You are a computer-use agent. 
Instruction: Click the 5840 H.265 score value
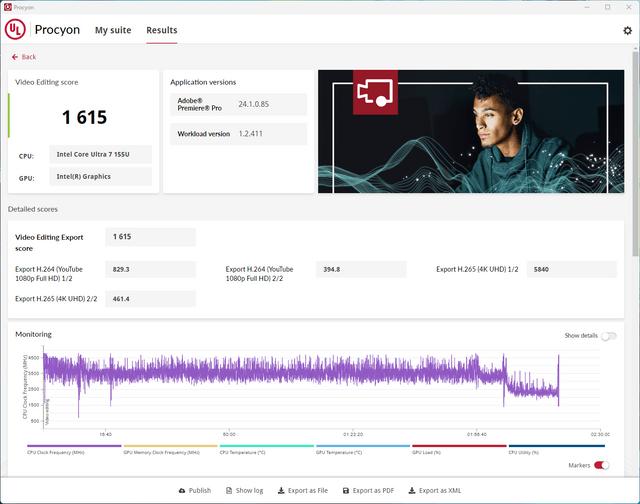[571, 269]
